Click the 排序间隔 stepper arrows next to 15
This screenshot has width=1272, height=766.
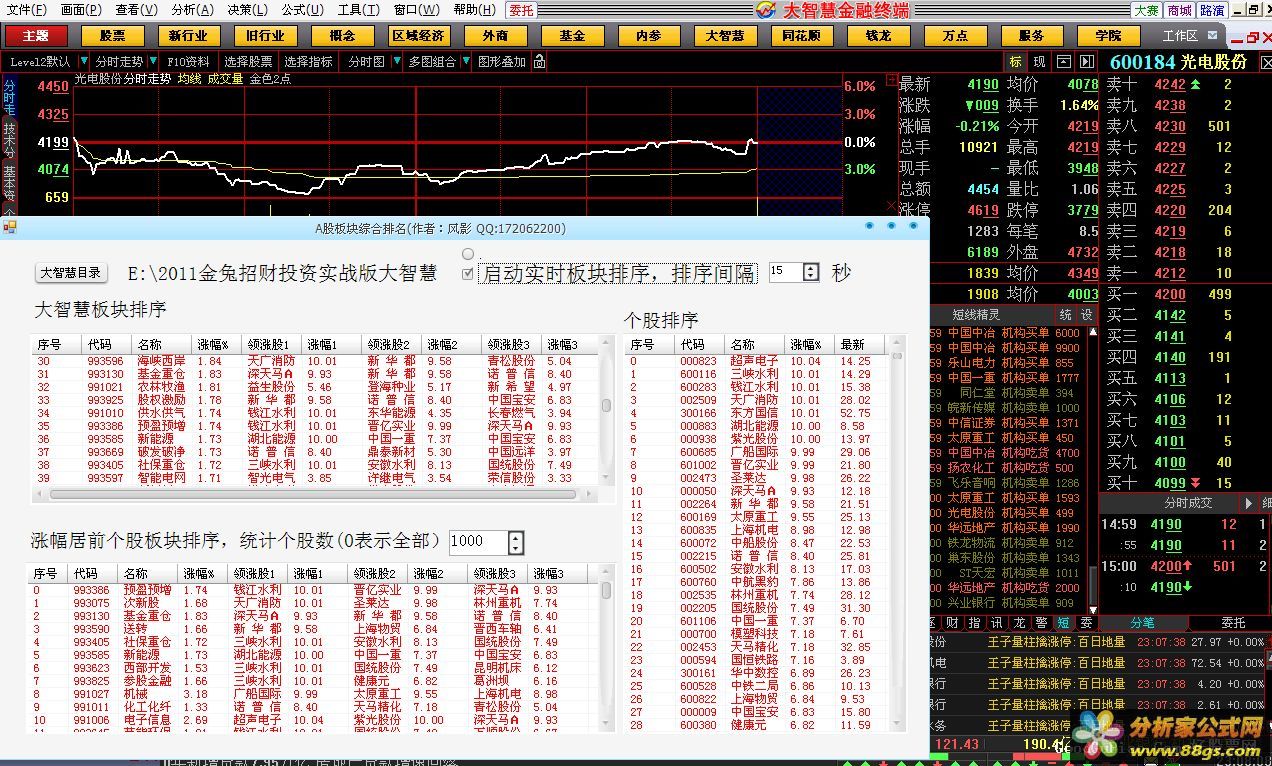(811, 272)
